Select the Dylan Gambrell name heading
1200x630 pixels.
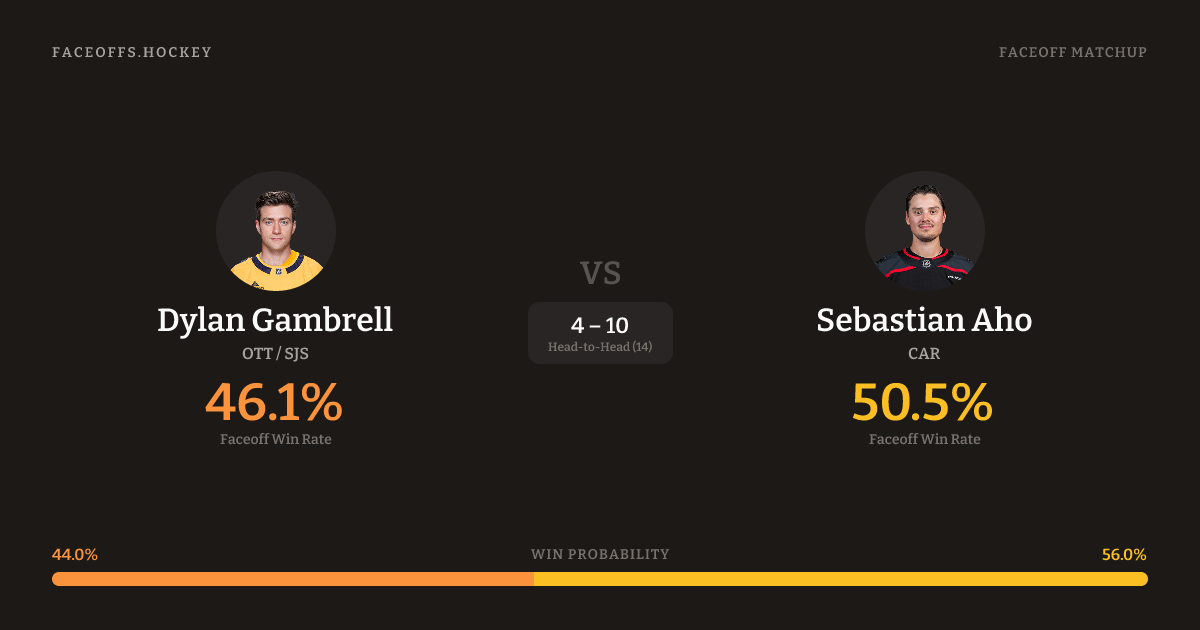tap(275, 320)
